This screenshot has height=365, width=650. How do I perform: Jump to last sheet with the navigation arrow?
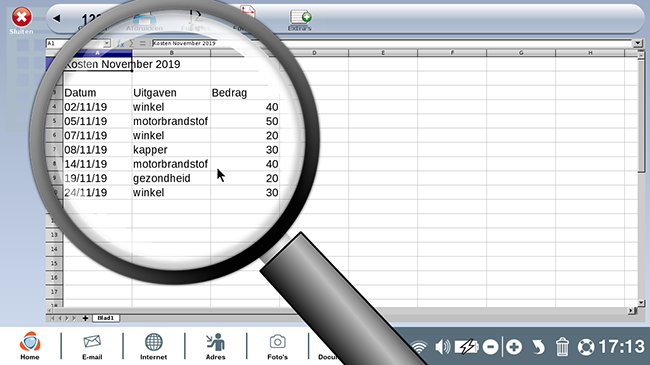click(x=74, y=318)
